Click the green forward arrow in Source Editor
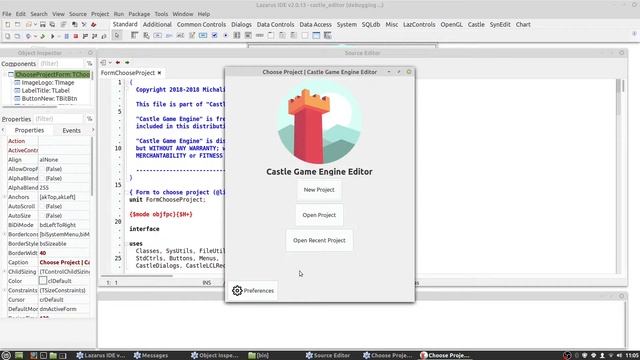 127,62
